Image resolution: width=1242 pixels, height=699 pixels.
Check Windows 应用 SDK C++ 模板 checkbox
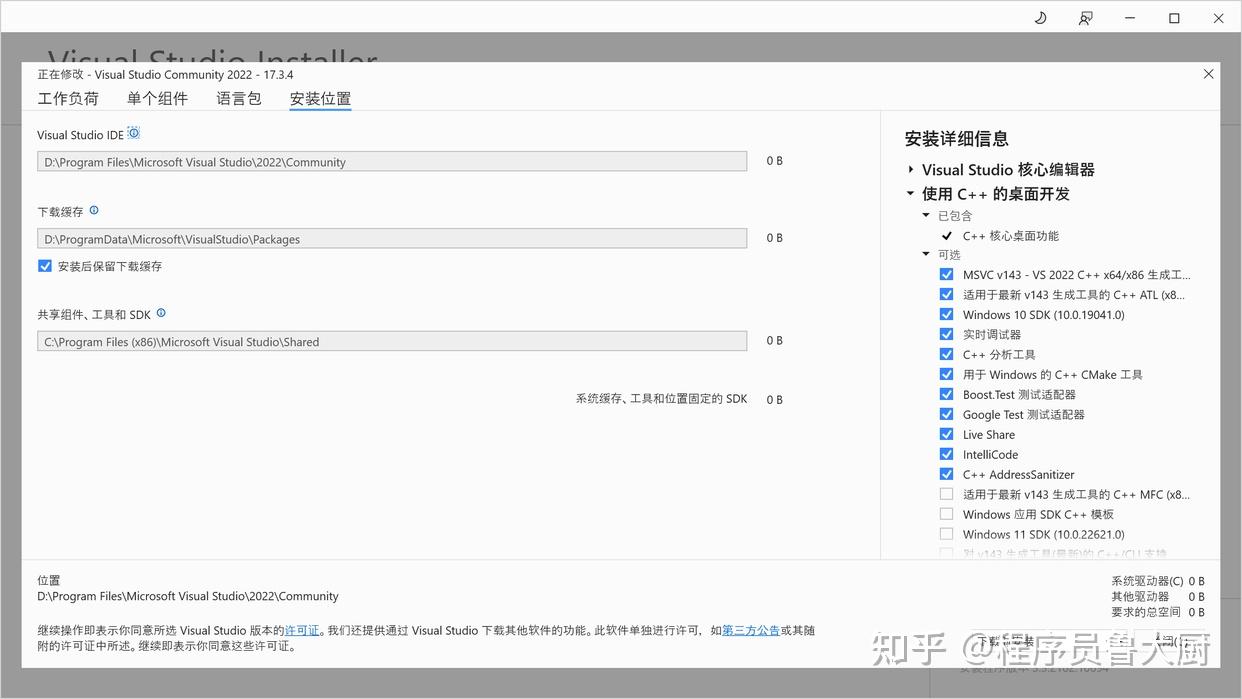(x=946, y=514)
